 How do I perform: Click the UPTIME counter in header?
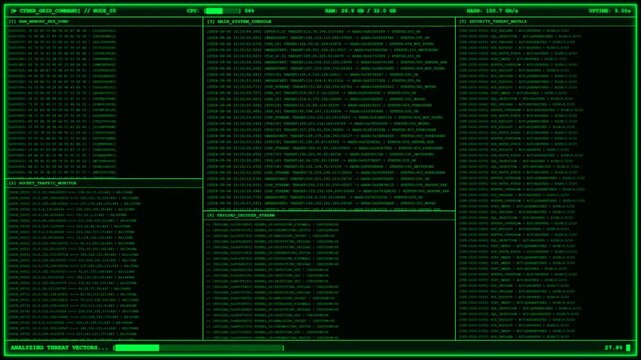pyautogui.click(x=610, y=11)
